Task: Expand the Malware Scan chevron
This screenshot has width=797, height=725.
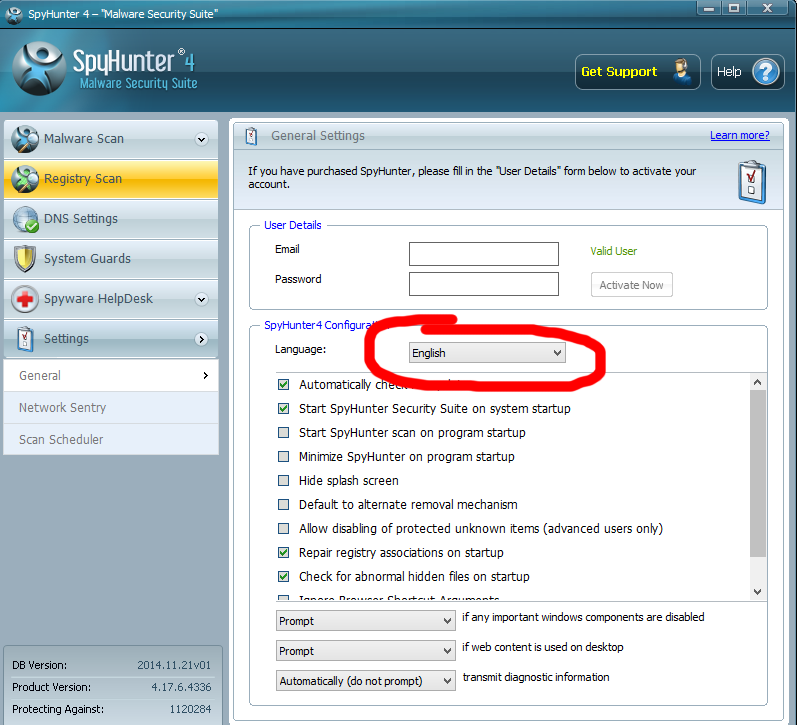Action: pos(202,139)
